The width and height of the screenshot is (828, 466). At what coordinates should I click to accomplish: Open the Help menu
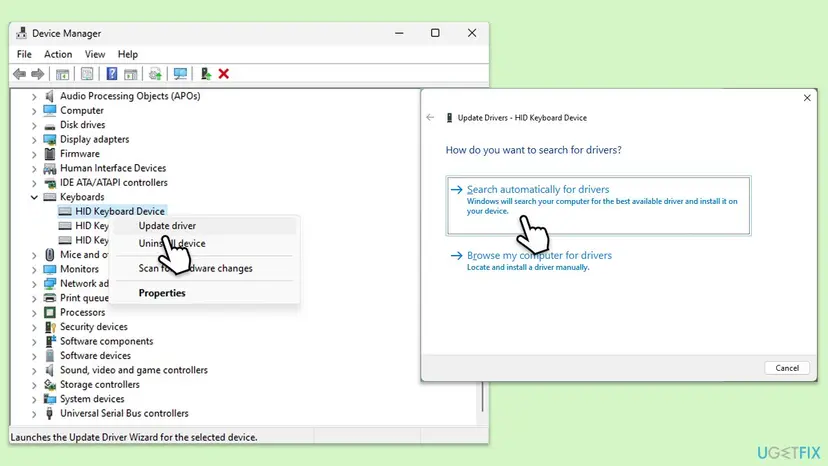coord(128,54)
